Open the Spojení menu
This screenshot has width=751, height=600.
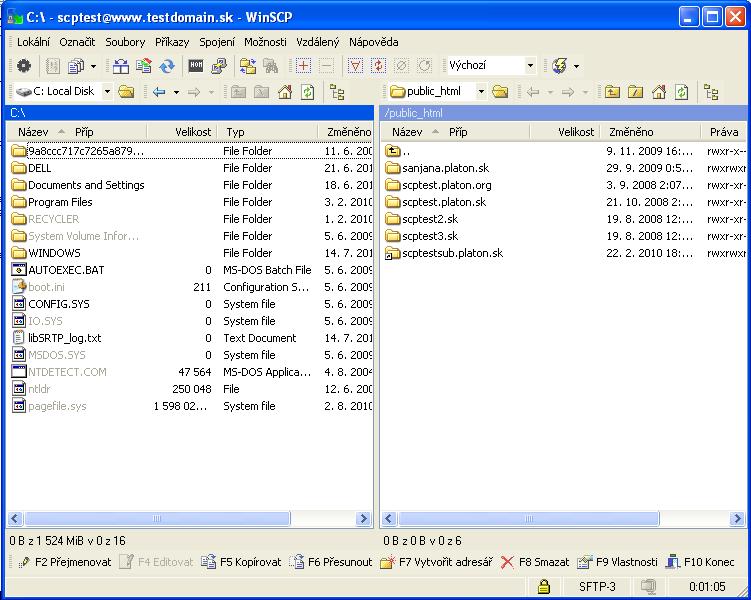point(217,42)
